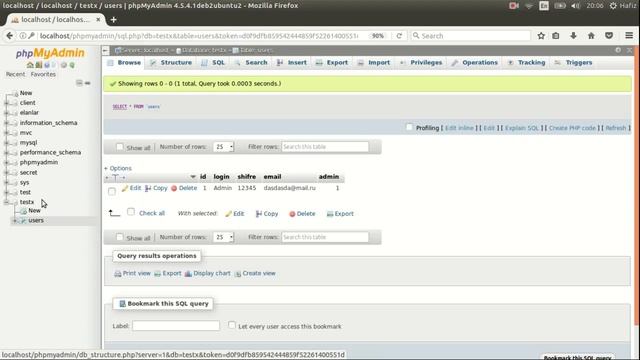Image resolution: width=640 pixels, height=360 pixels.
Task: Click the Create PHP code link
Action: click(x=572, y=128)
